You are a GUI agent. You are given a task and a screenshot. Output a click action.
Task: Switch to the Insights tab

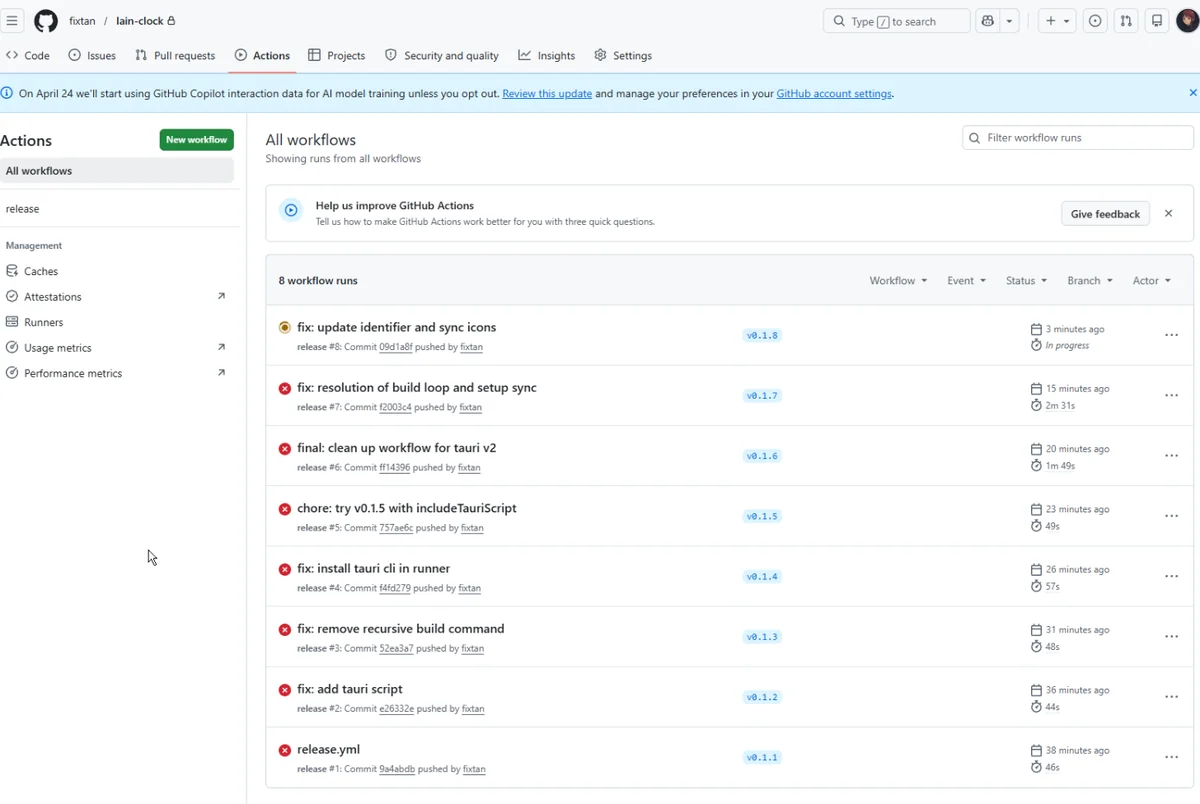547,56
